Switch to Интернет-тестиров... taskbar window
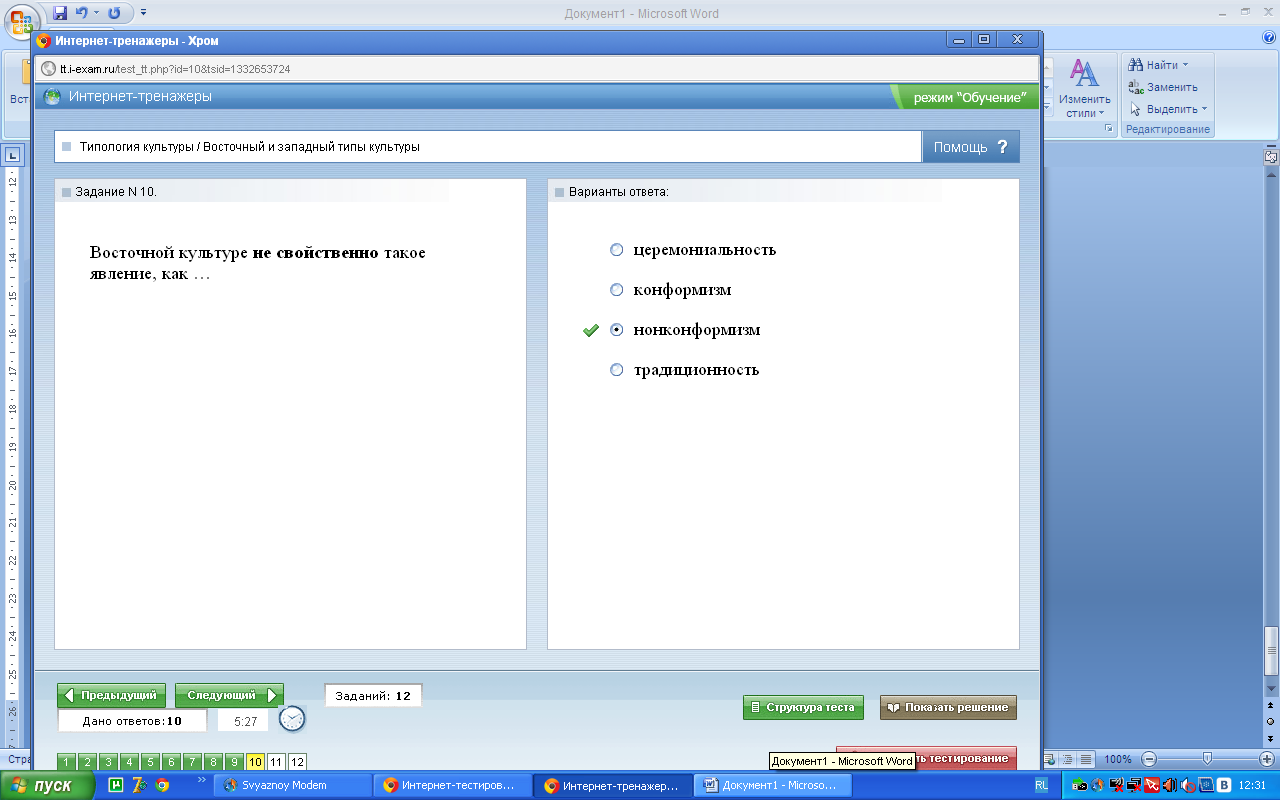Image resolution: width=1280 pixels, height=800 pixels. [451, 786]
